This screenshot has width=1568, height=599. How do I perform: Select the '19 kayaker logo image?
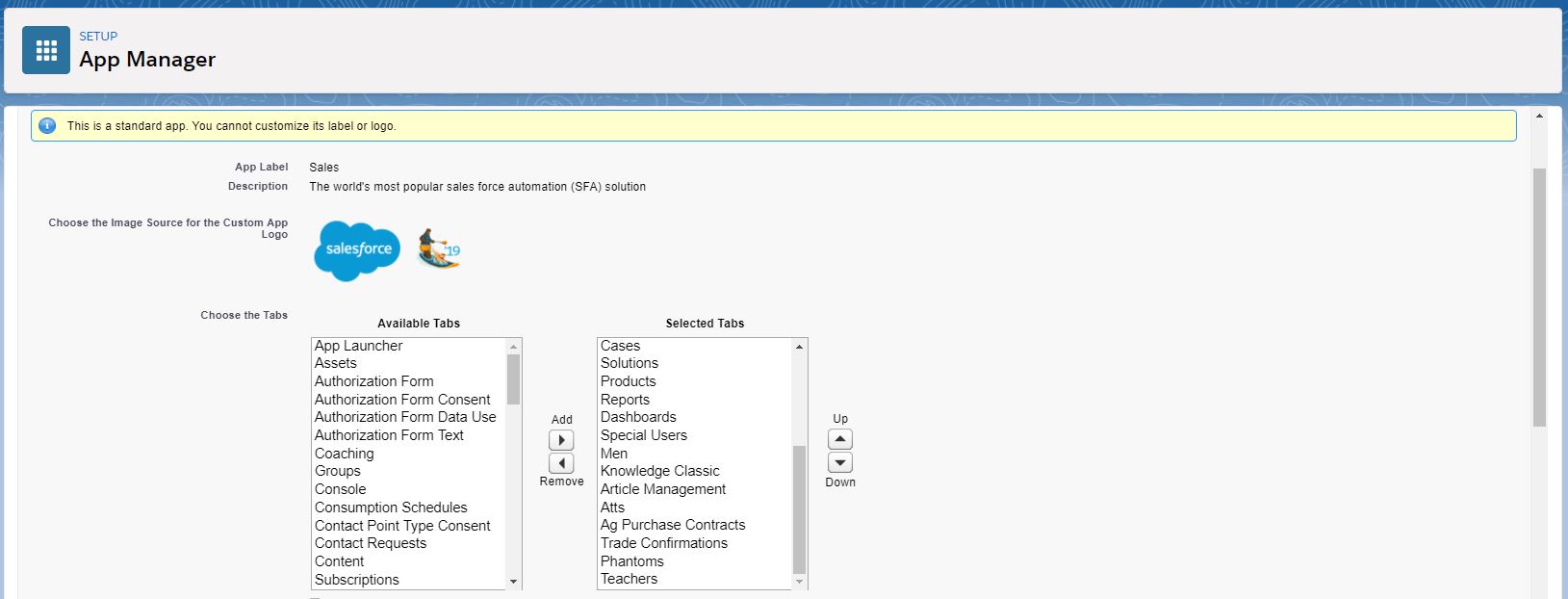[439, 248]
